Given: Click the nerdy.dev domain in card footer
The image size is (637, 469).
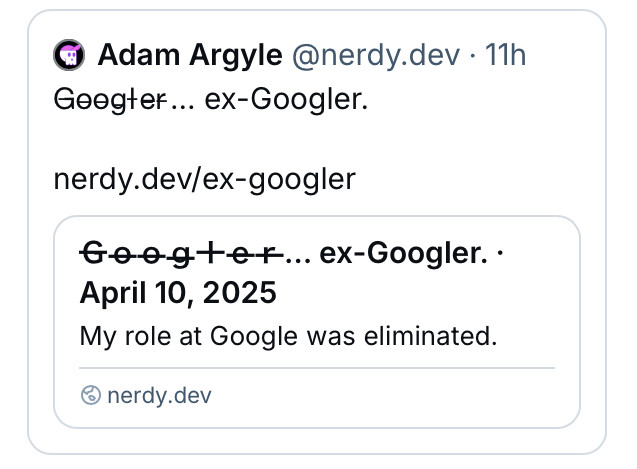Looking at the screenshot, I should pyautogui.click(x=159, y=396).
